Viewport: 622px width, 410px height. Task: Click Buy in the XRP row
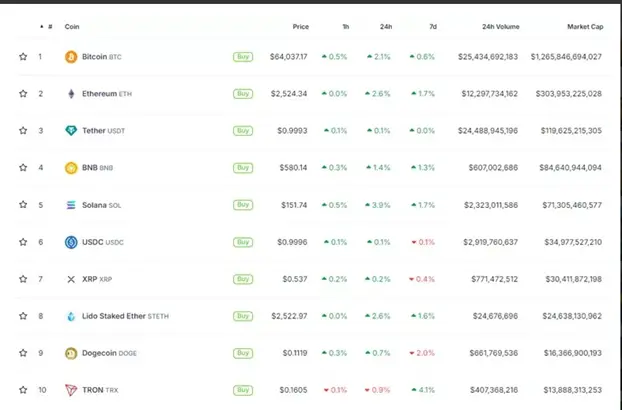pyautogui.click(x=243, y=279)
